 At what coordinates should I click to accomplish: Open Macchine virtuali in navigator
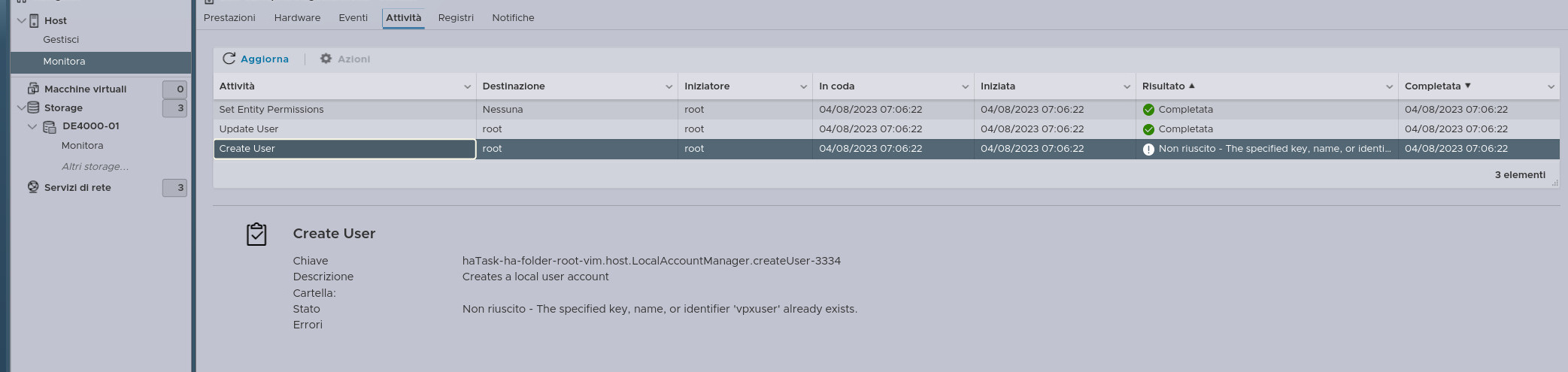coord(85,89)
